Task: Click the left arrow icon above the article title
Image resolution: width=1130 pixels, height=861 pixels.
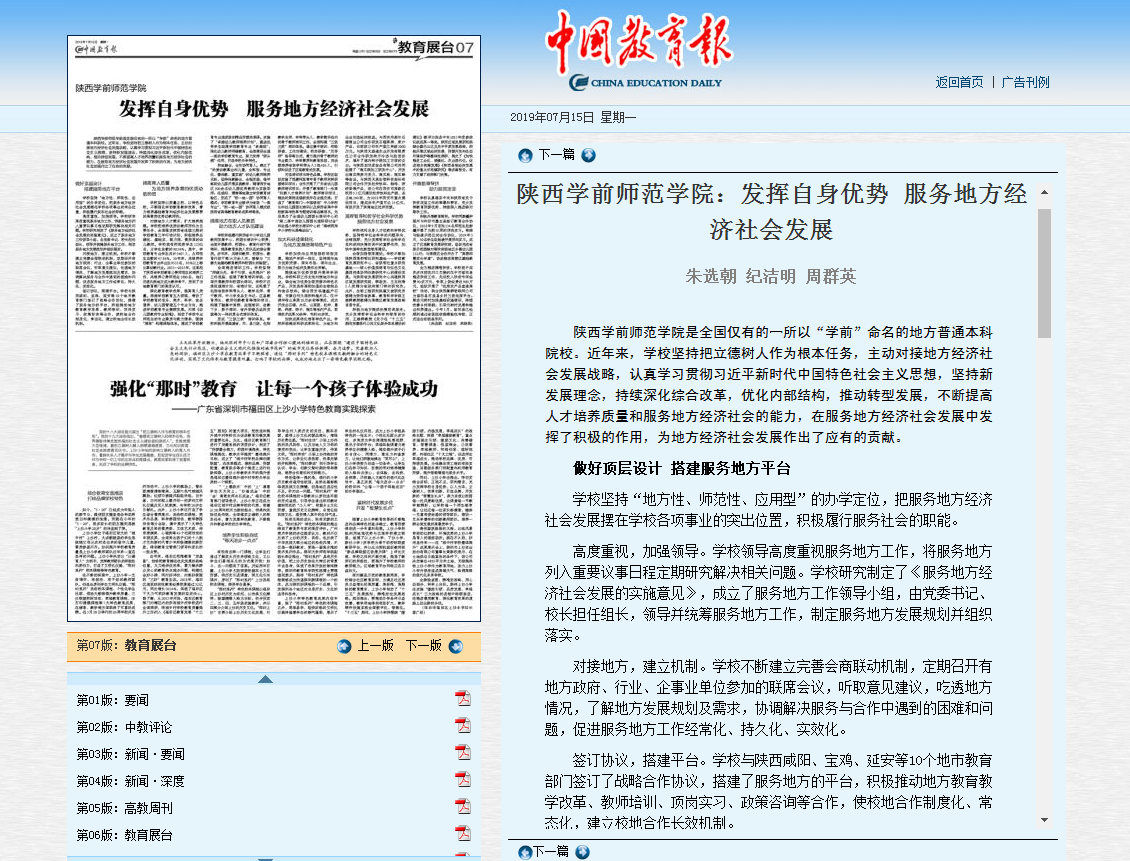Action: [525, 155]
